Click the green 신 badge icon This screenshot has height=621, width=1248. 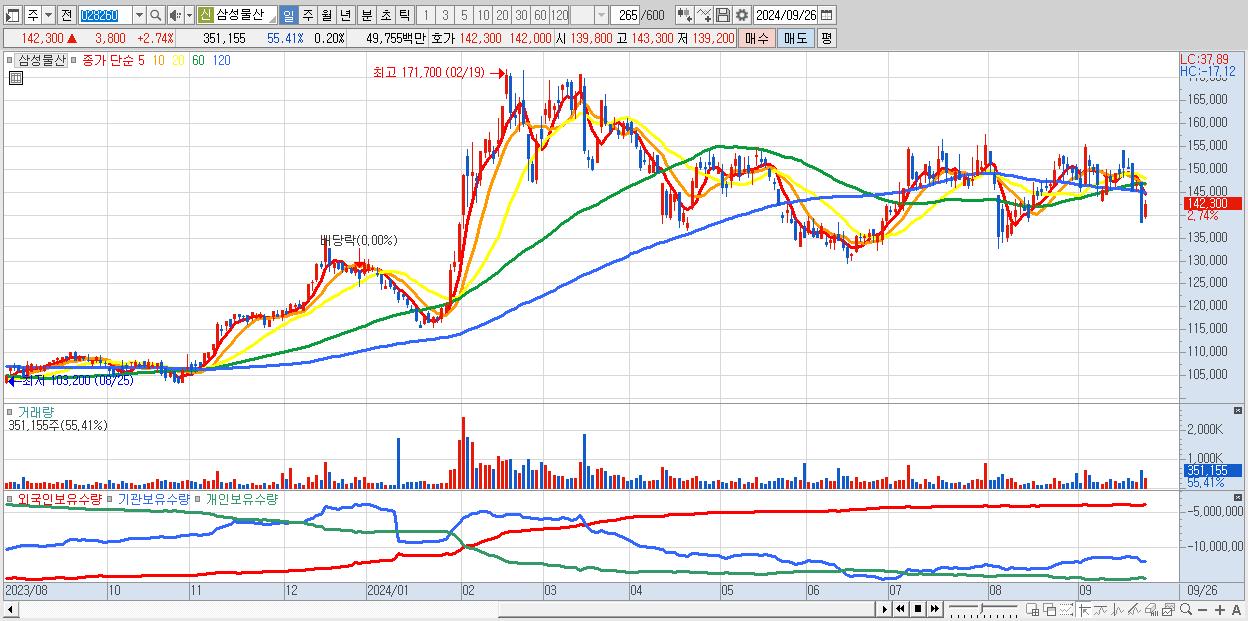click(205, 15)
